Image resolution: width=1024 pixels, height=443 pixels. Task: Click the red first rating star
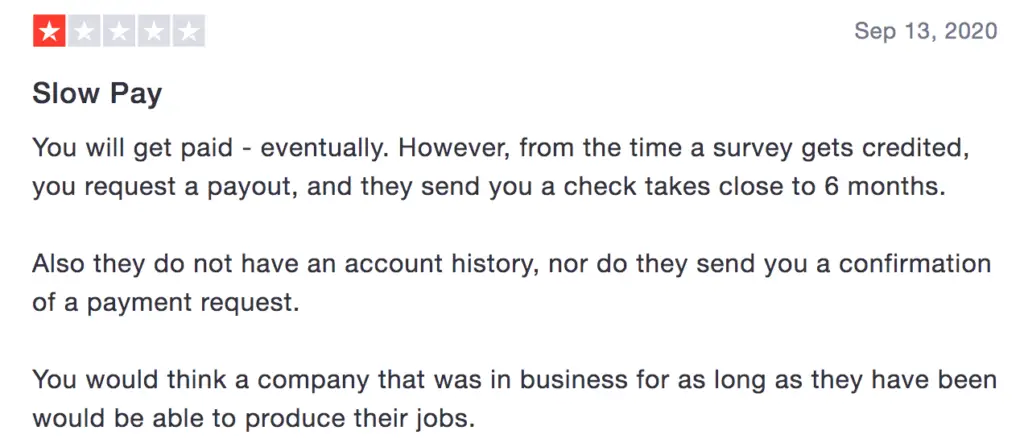(x=49, y=31)
